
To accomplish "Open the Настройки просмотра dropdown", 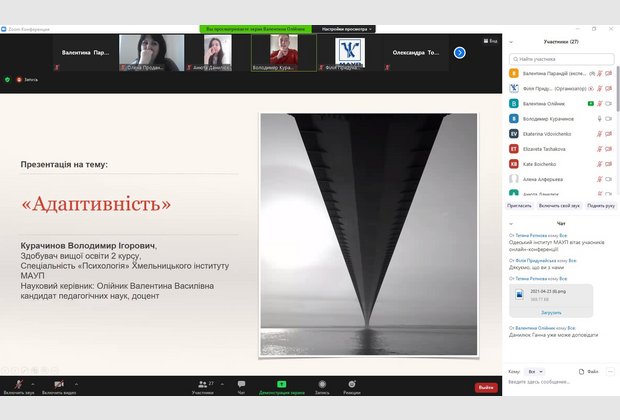I will (x=345, y=29).
